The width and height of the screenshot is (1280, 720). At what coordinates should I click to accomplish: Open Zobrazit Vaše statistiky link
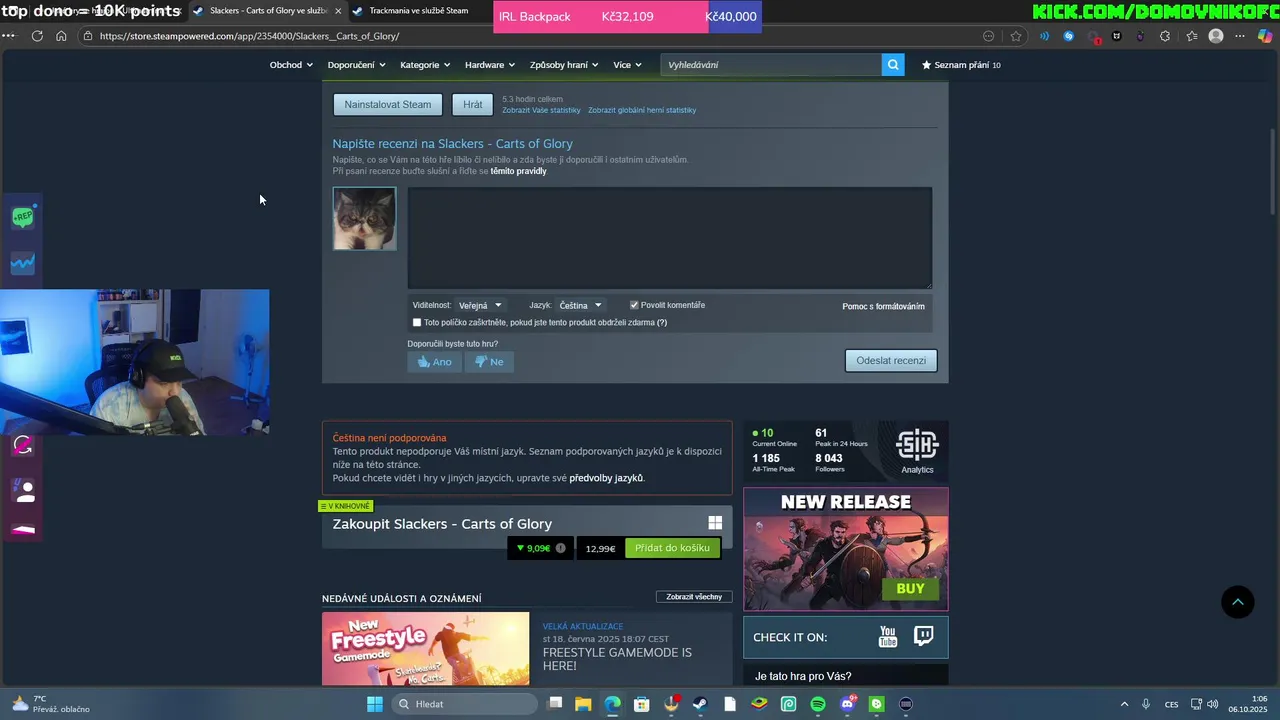[541, 110]
